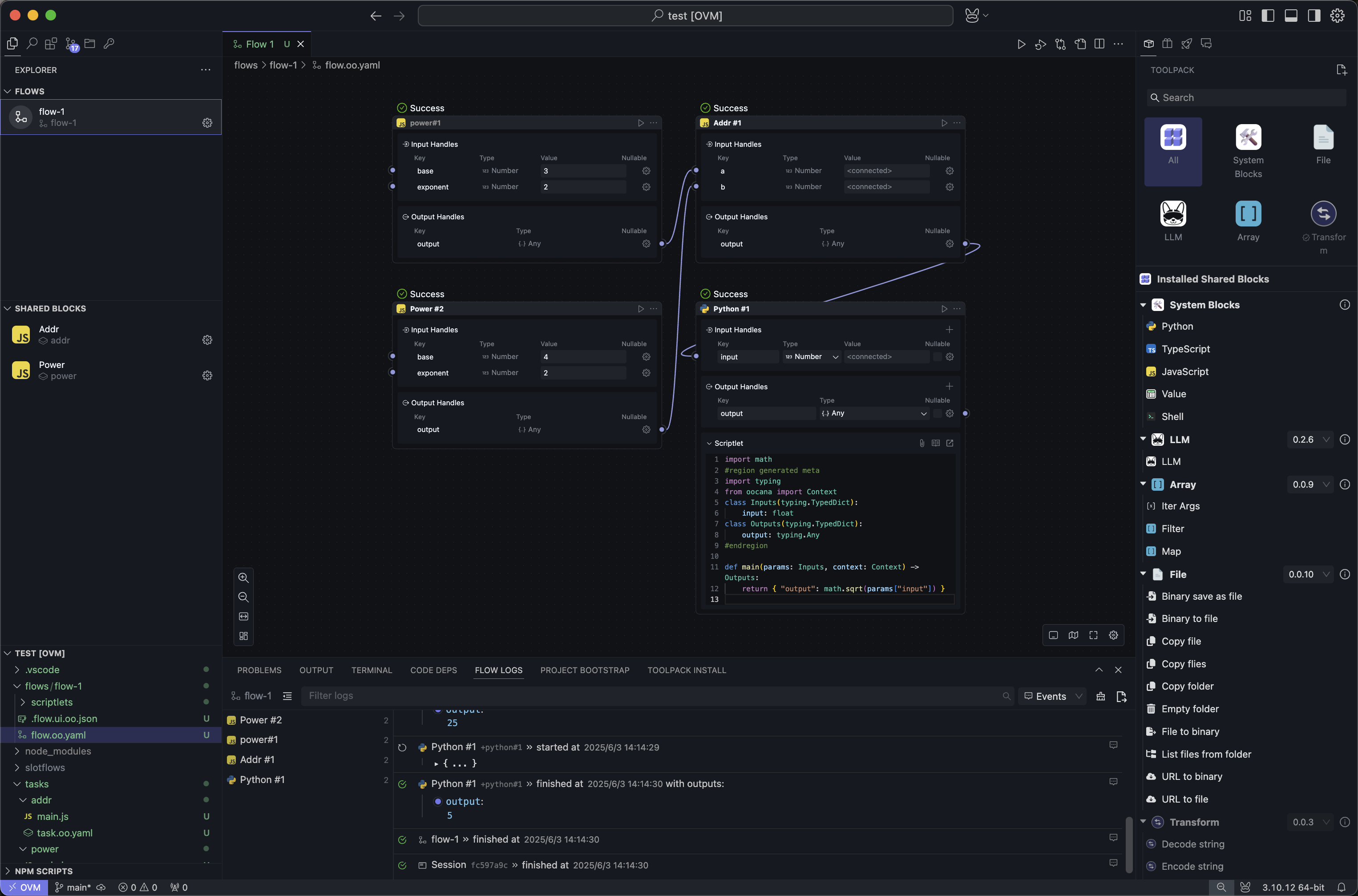Add input handle to Python #1
The width and height of the screenshot is (1358, 896).
coord(949,330)
